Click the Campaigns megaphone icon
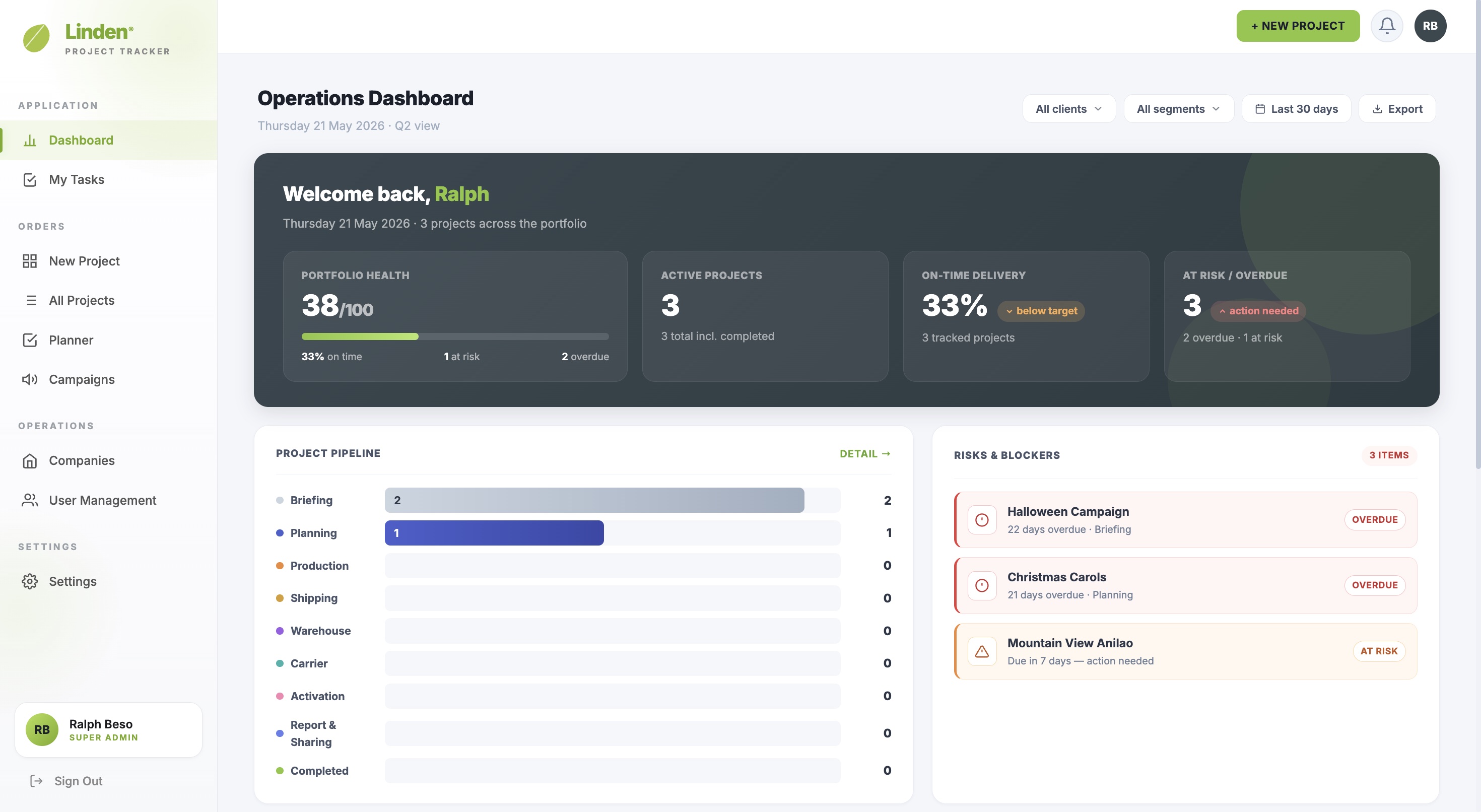 click(x=30, y=379)
